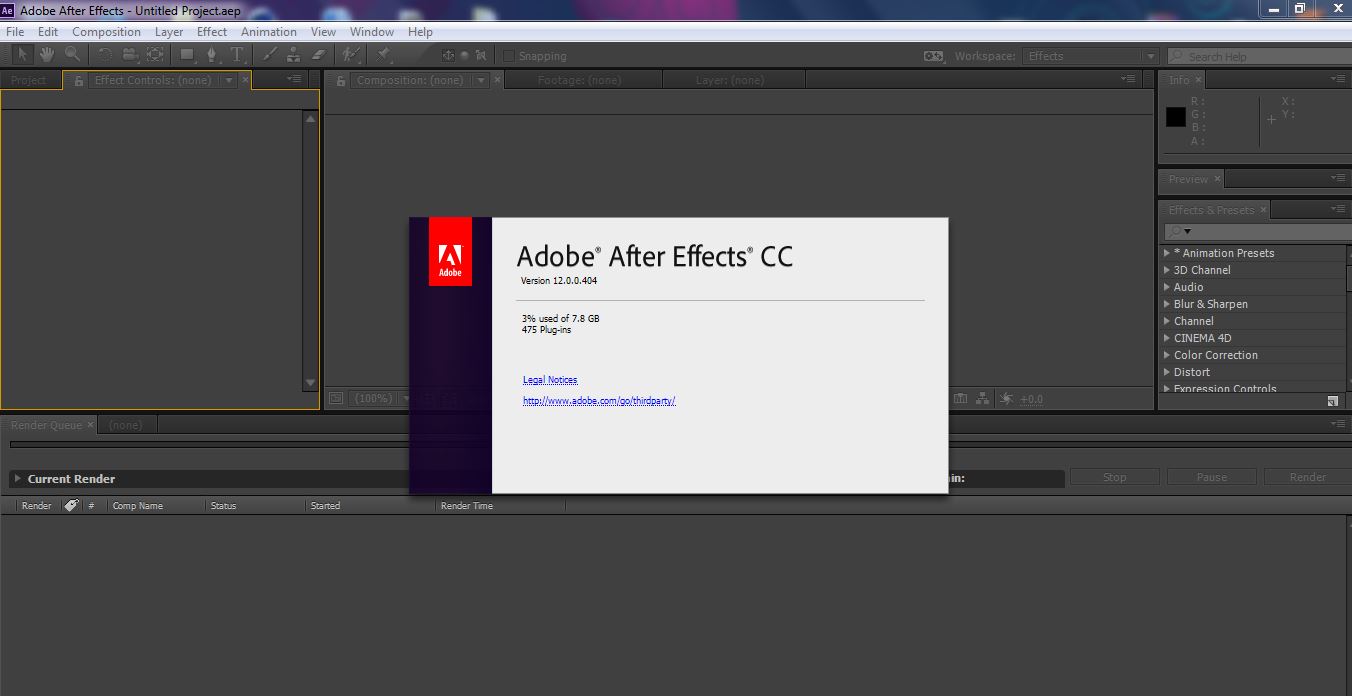Select the Pan Behind anchor point tool

click(x=155, y=55)
